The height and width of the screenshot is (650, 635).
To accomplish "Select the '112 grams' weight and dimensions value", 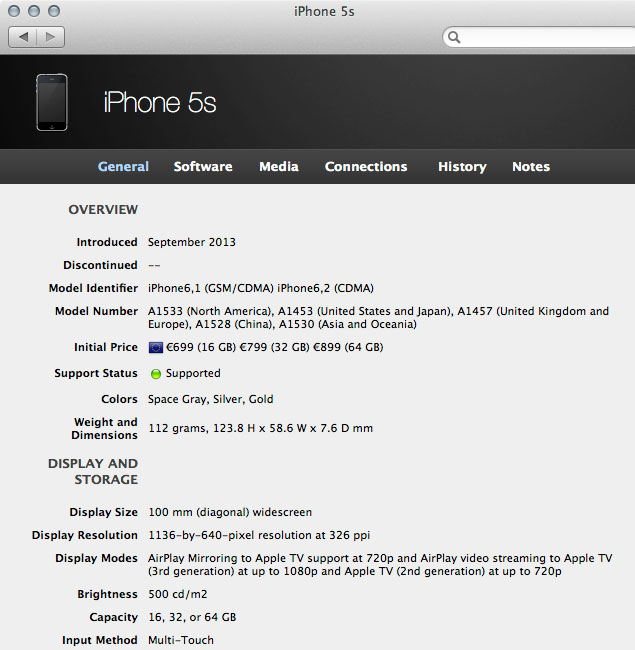I will point(260,428).
